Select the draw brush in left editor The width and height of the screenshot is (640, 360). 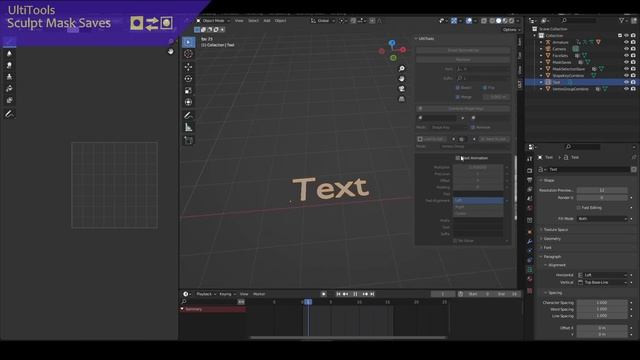tap(9, 42)
